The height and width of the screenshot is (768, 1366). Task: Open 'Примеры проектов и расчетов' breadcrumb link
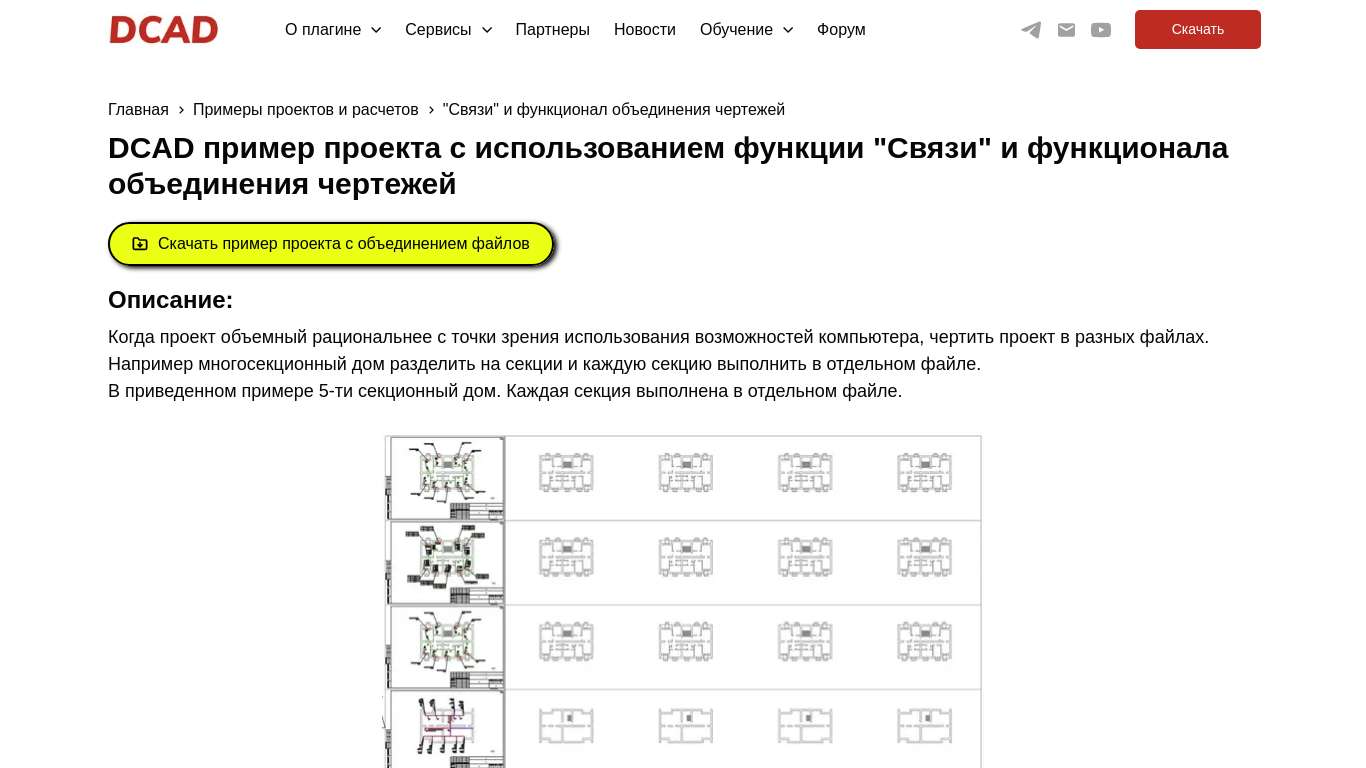click(305, 110)
